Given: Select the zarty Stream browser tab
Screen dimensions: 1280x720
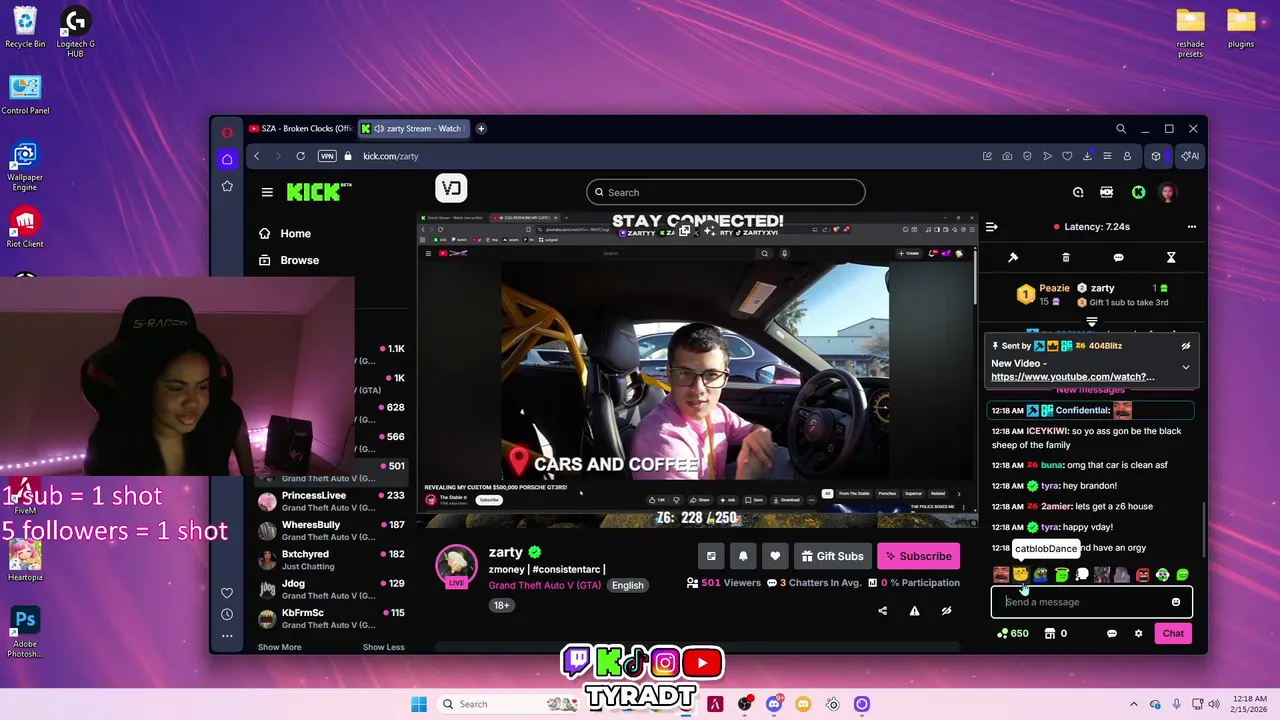Looking at the screenshot, I should click(x=413, y=128).
